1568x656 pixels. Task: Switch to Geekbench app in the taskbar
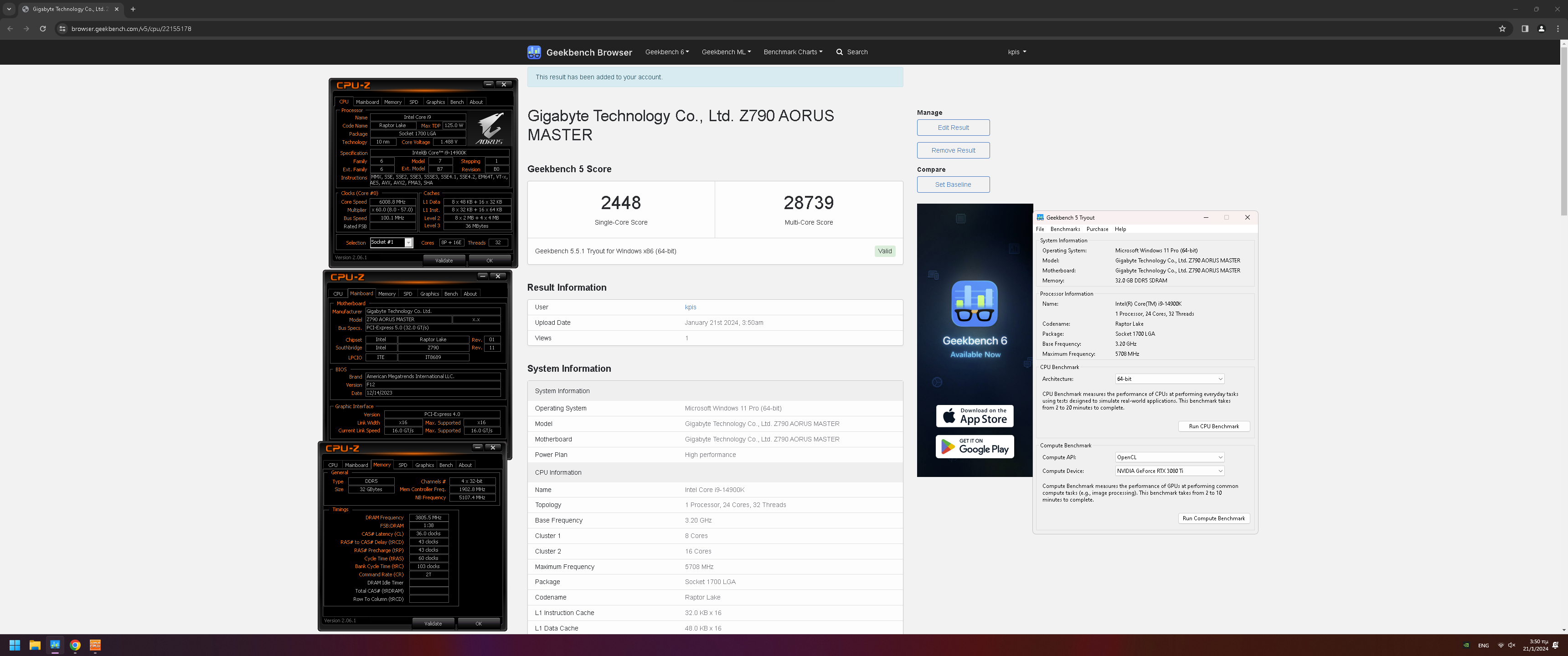point(55,645)
